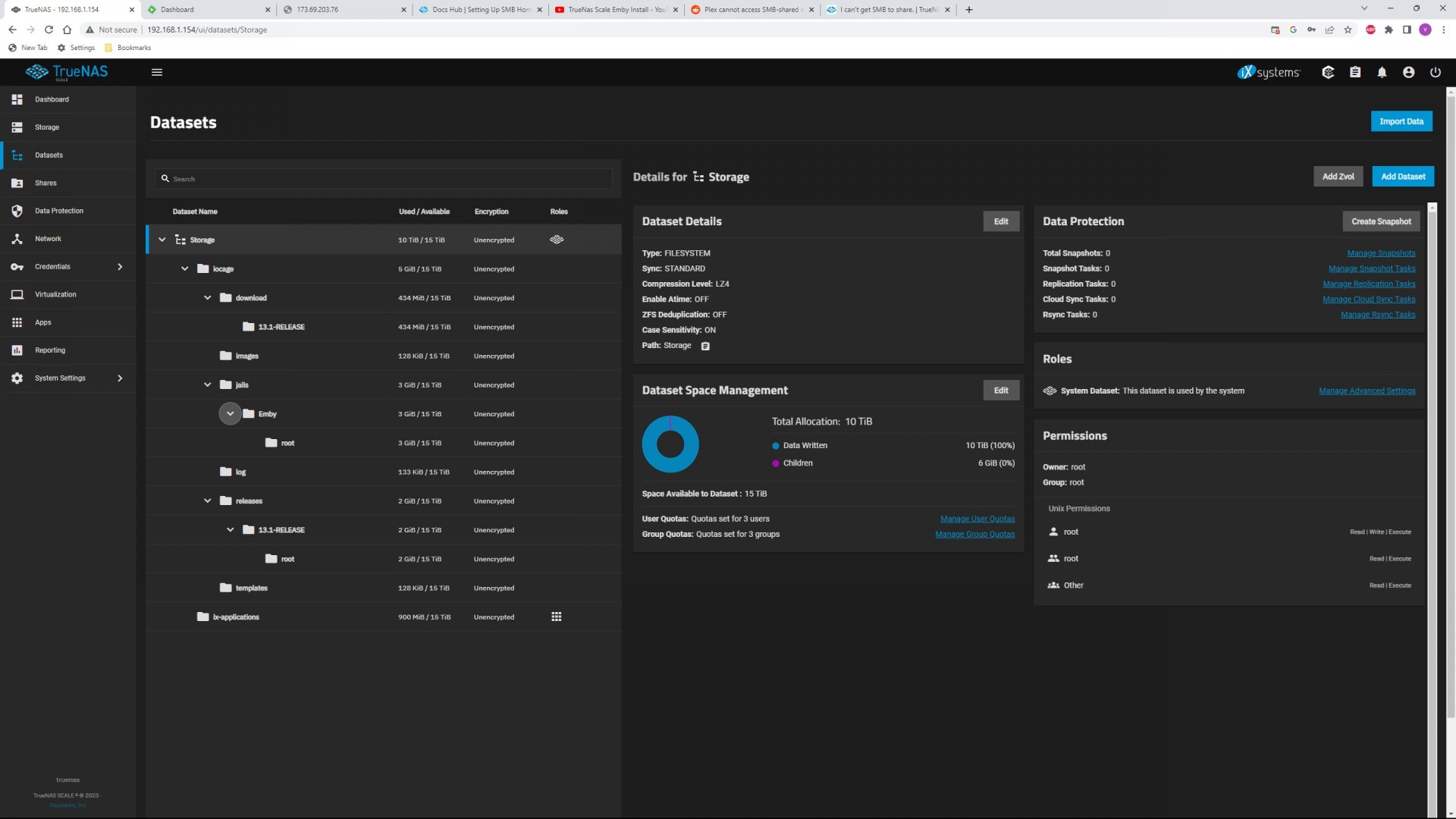Collapse the Storage root dataset

point(162,240)
